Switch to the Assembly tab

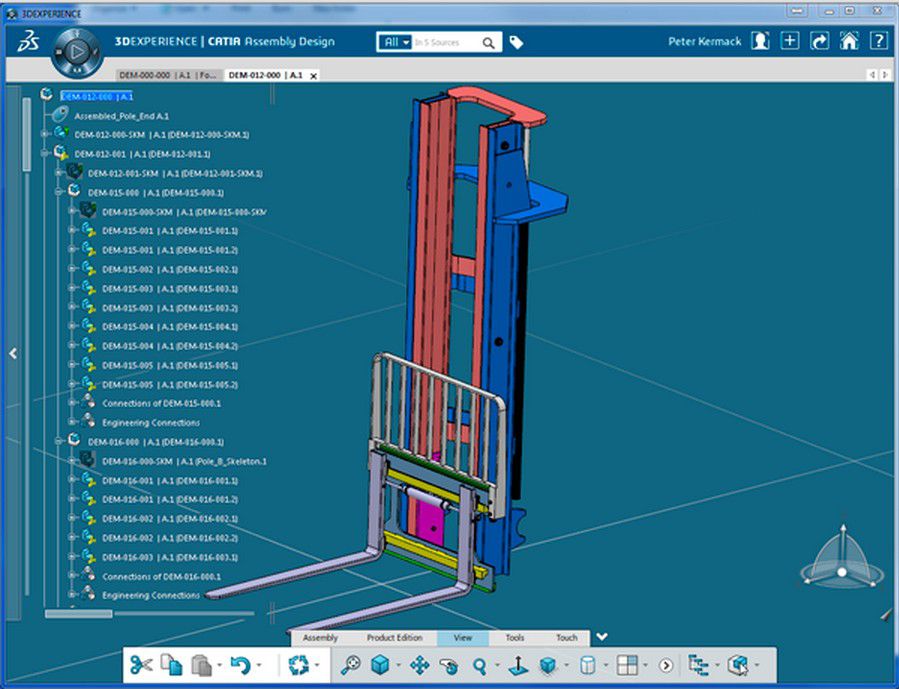coord(320,637)
